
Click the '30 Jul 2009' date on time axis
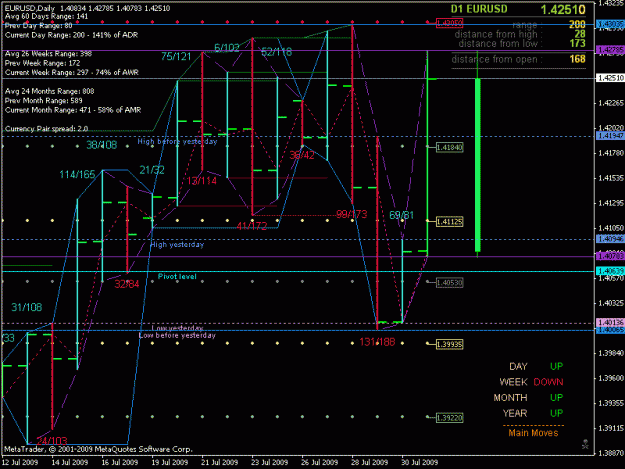(x=419, y=463)
